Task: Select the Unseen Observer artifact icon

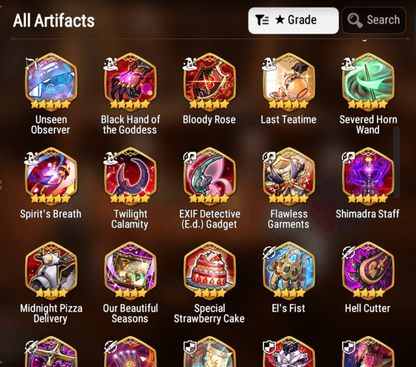Action: (51, 82)
